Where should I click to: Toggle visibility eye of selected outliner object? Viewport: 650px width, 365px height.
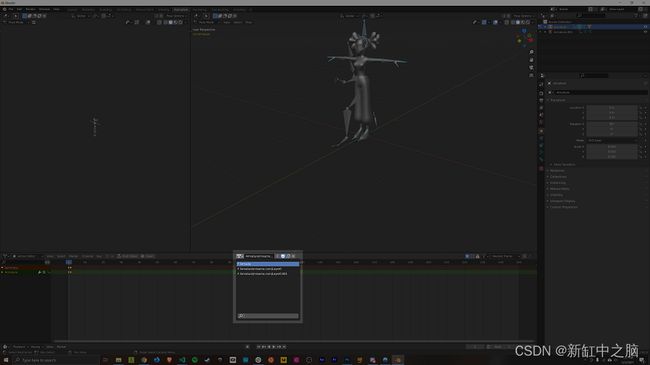point(645,27)
